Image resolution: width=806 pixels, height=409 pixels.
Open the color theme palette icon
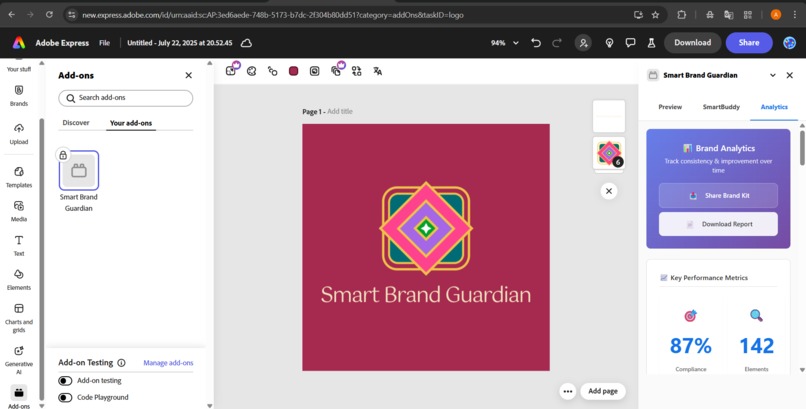251,71
